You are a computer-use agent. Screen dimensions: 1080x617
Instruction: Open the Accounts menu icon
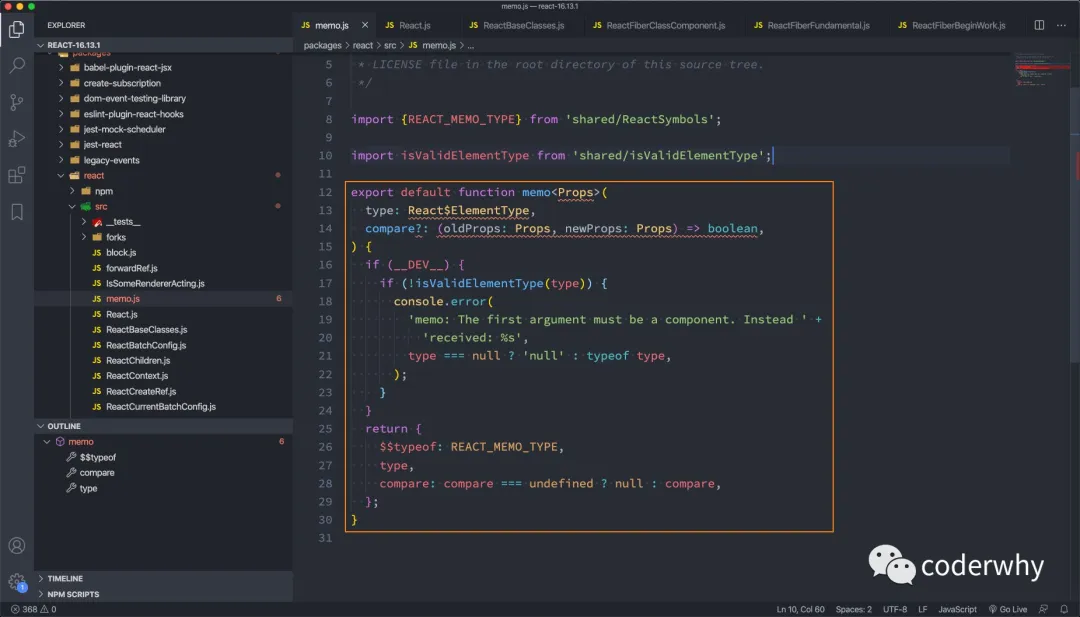point(17,545)
